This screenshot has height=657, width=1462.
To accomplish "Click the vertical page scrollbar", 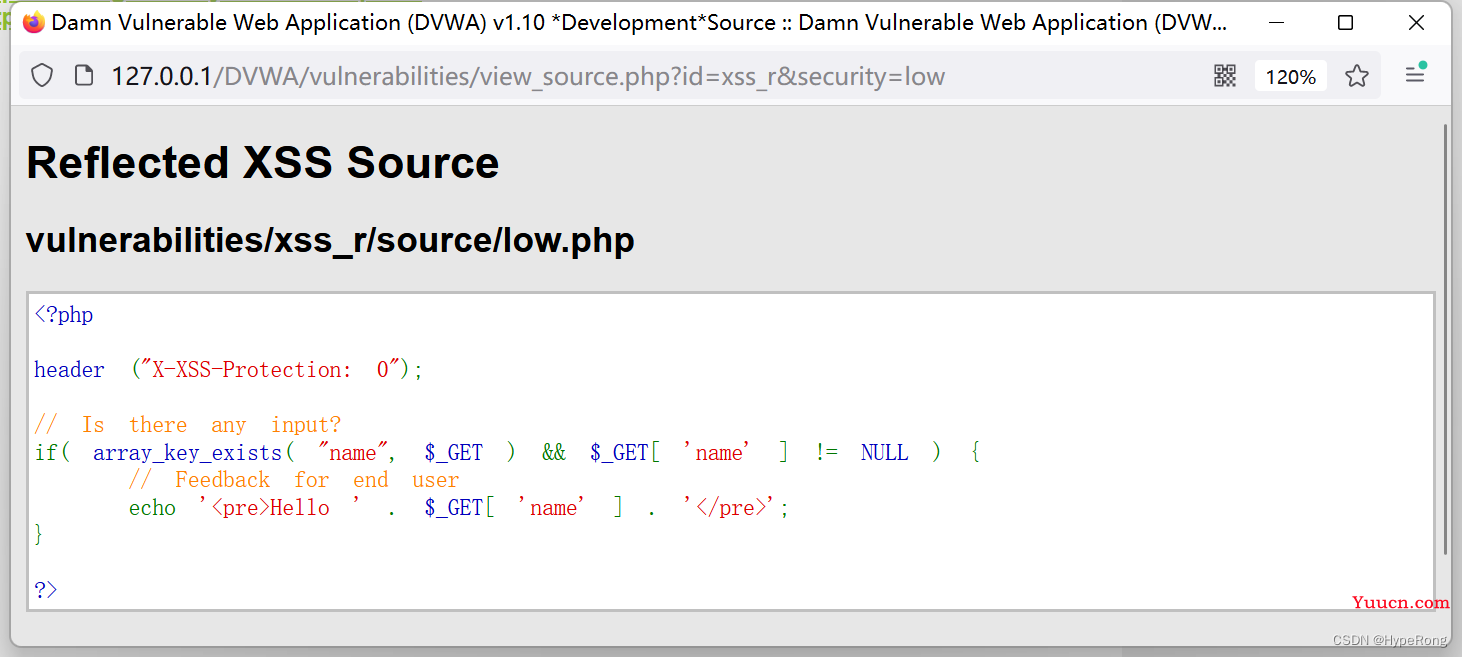I will (x=1445, y=340).
